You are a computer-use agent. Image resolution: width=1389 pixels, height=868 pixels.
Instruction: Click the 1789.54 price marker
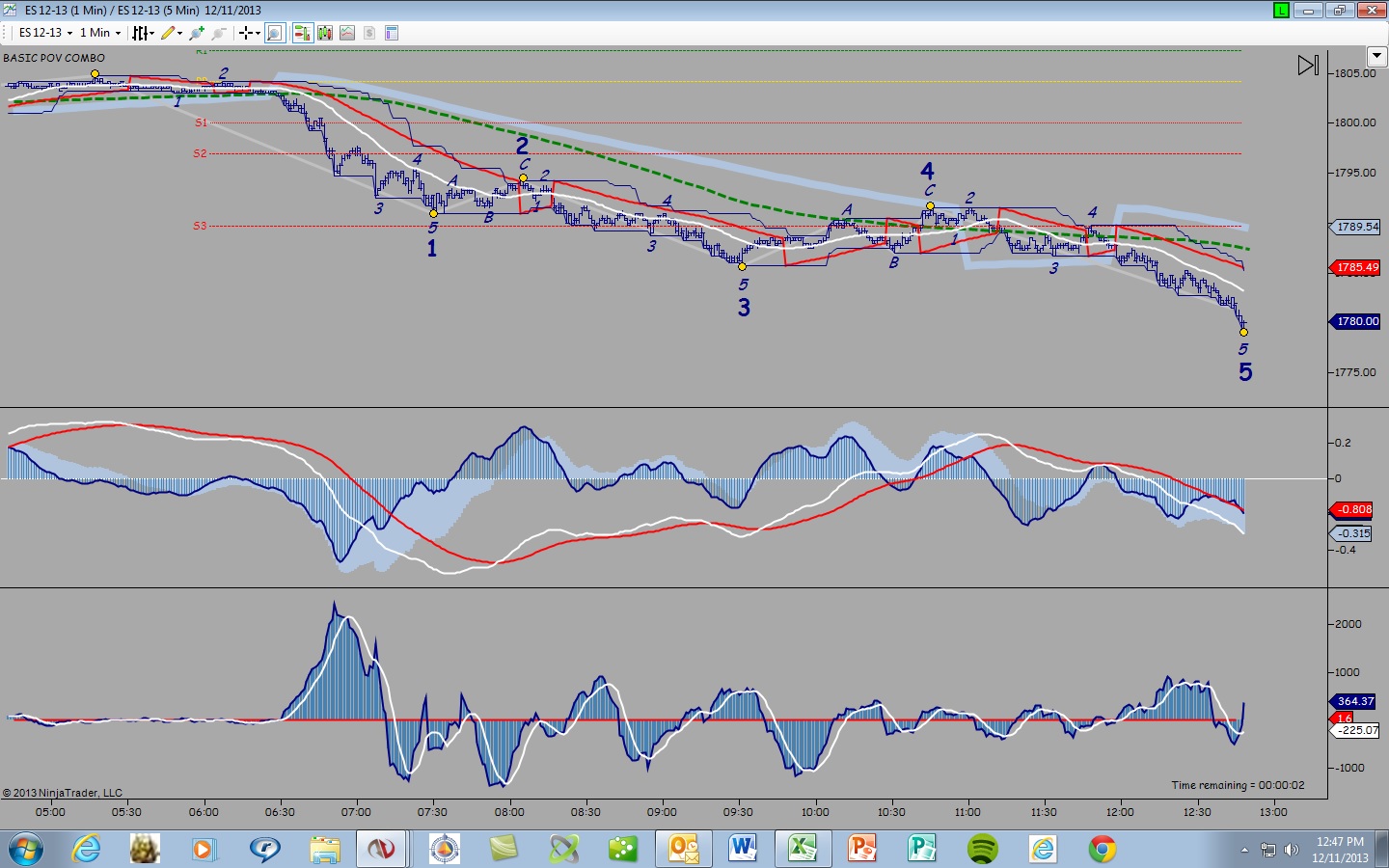tap(1357, 227)
